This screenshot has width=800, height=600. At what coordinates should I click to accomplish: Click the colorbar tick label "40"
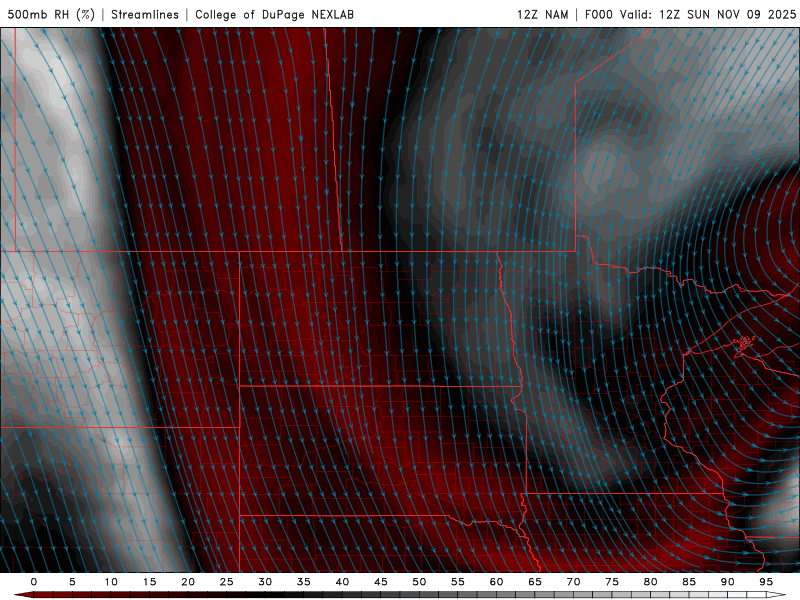(x=342, y=582)
